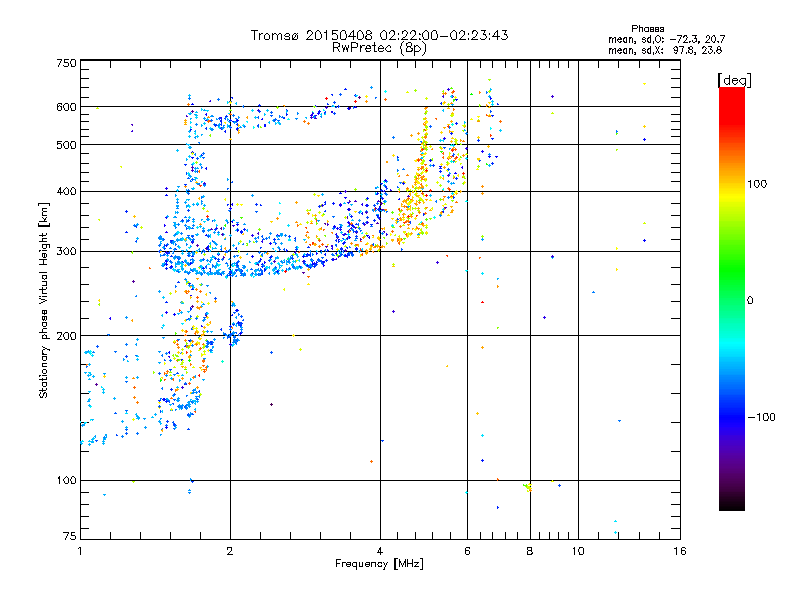The image size is (800, 600).
Task: Click the '8' frequency axis tick label
Action: pyautogui.click(x=530, y=551)
